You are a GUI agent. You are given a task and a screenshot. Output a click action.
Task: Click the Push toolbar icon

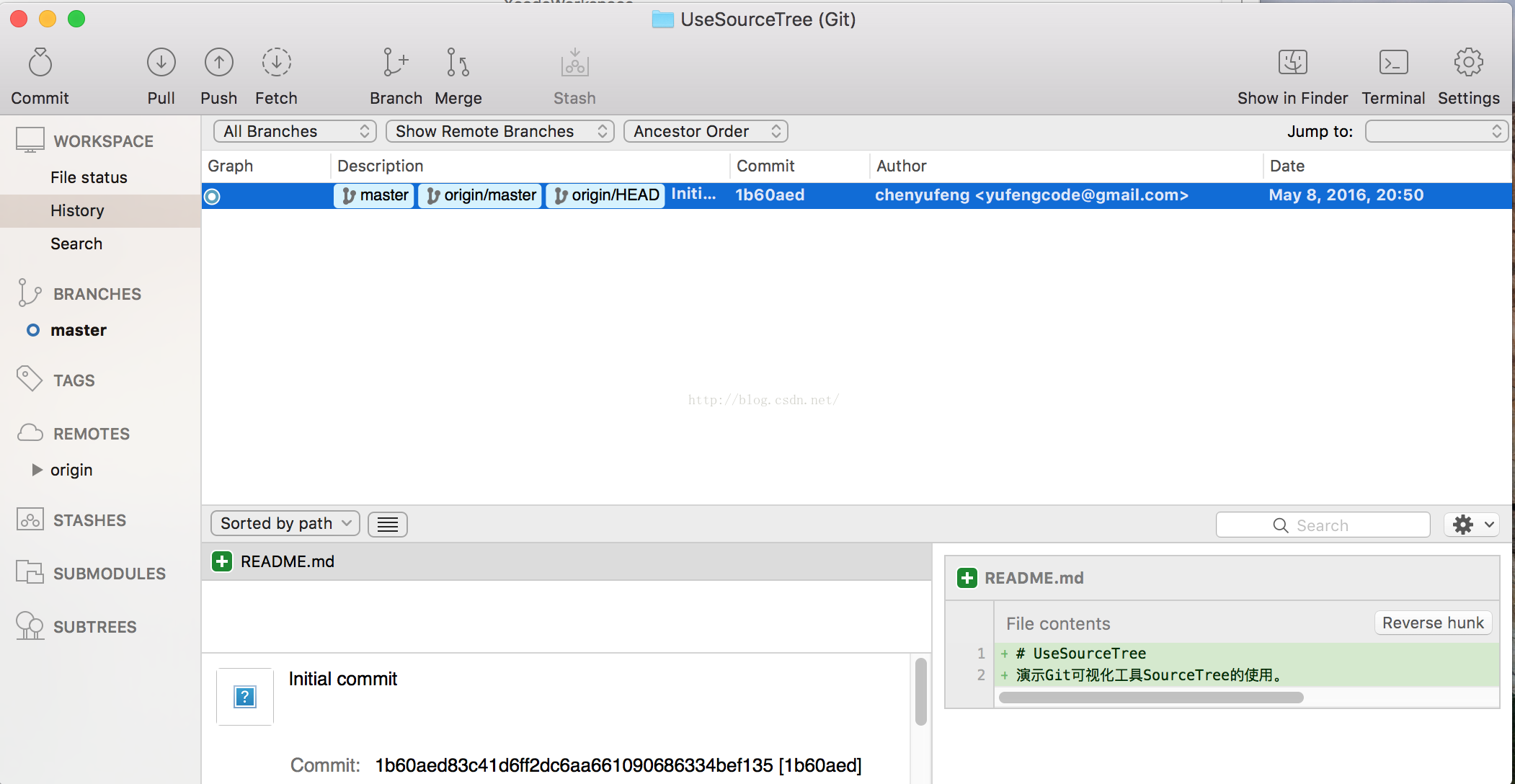pos(218,63)
